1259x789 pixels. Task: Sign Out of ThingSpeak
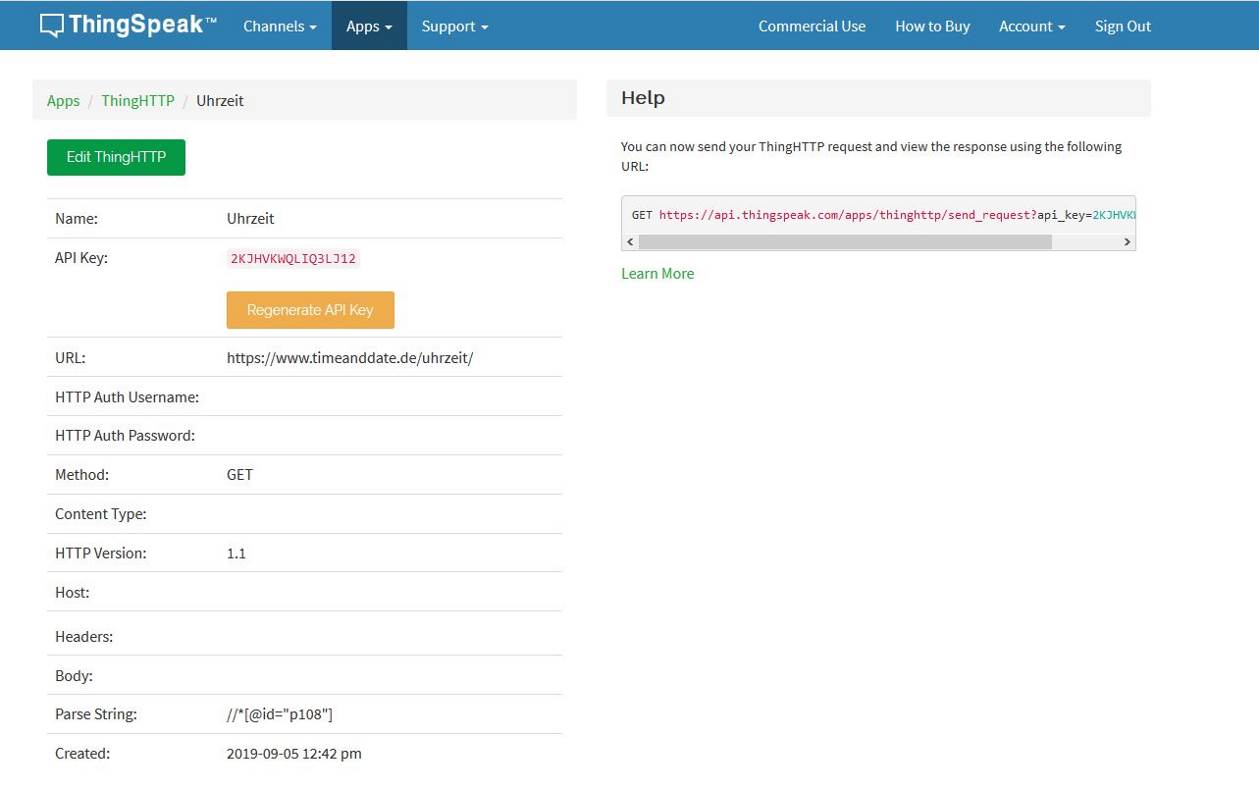(1123, 26)
